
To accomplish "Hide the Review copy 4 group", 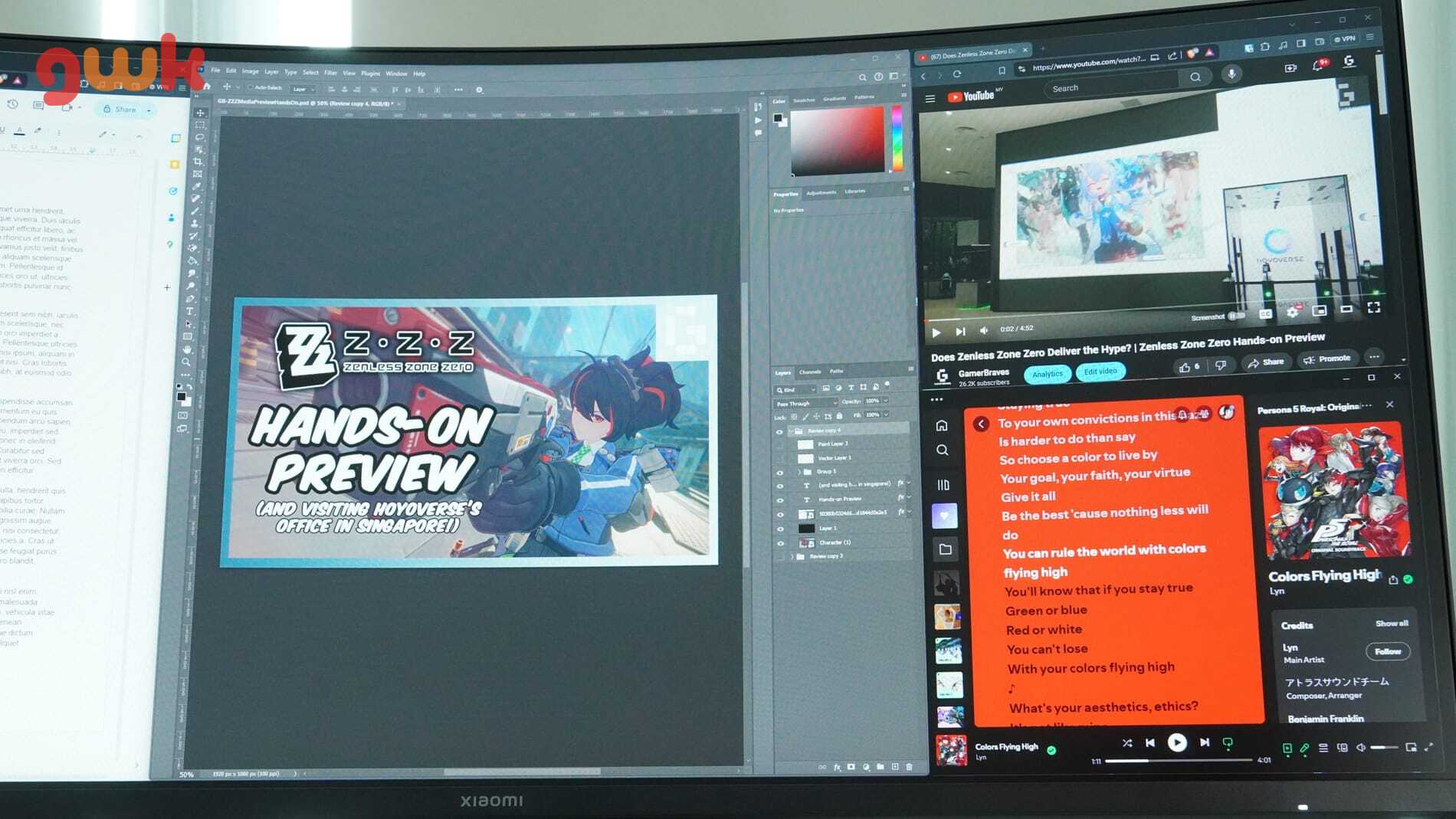I will [x=779, y=431].
